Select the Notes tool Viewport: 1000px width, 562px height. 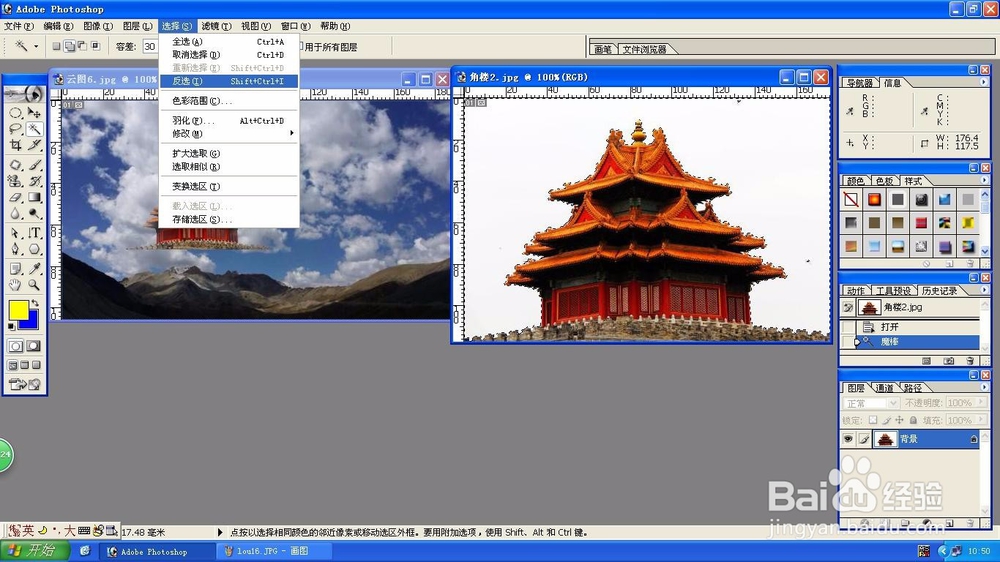16,269
